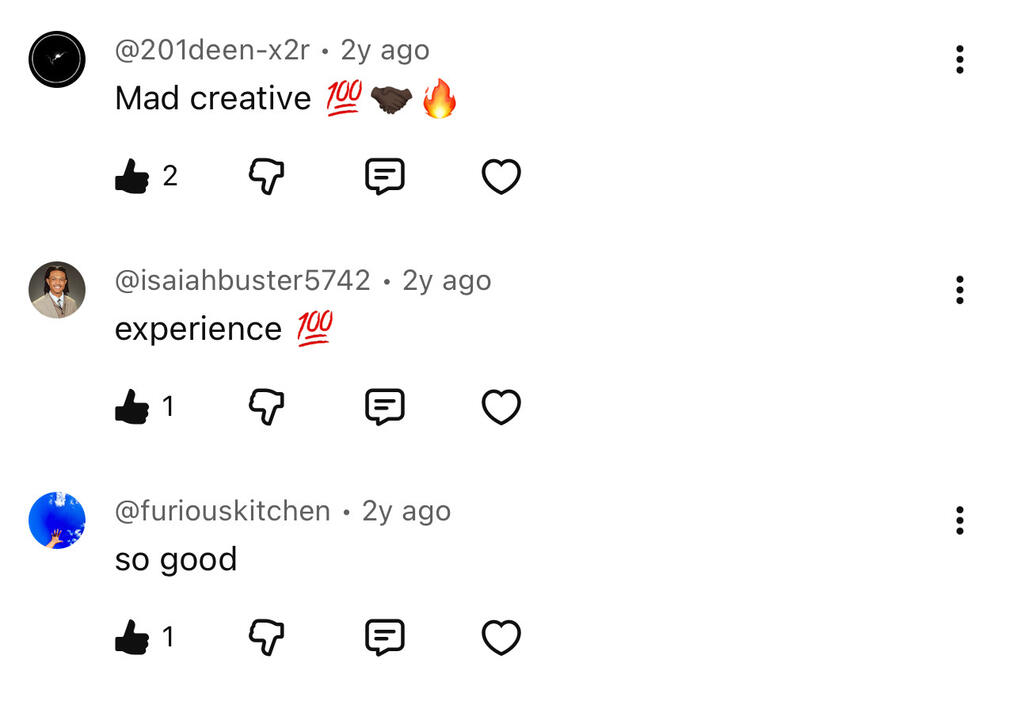Open options menu for @isaiahbuster5742 comment

click(x=959, y=290)
